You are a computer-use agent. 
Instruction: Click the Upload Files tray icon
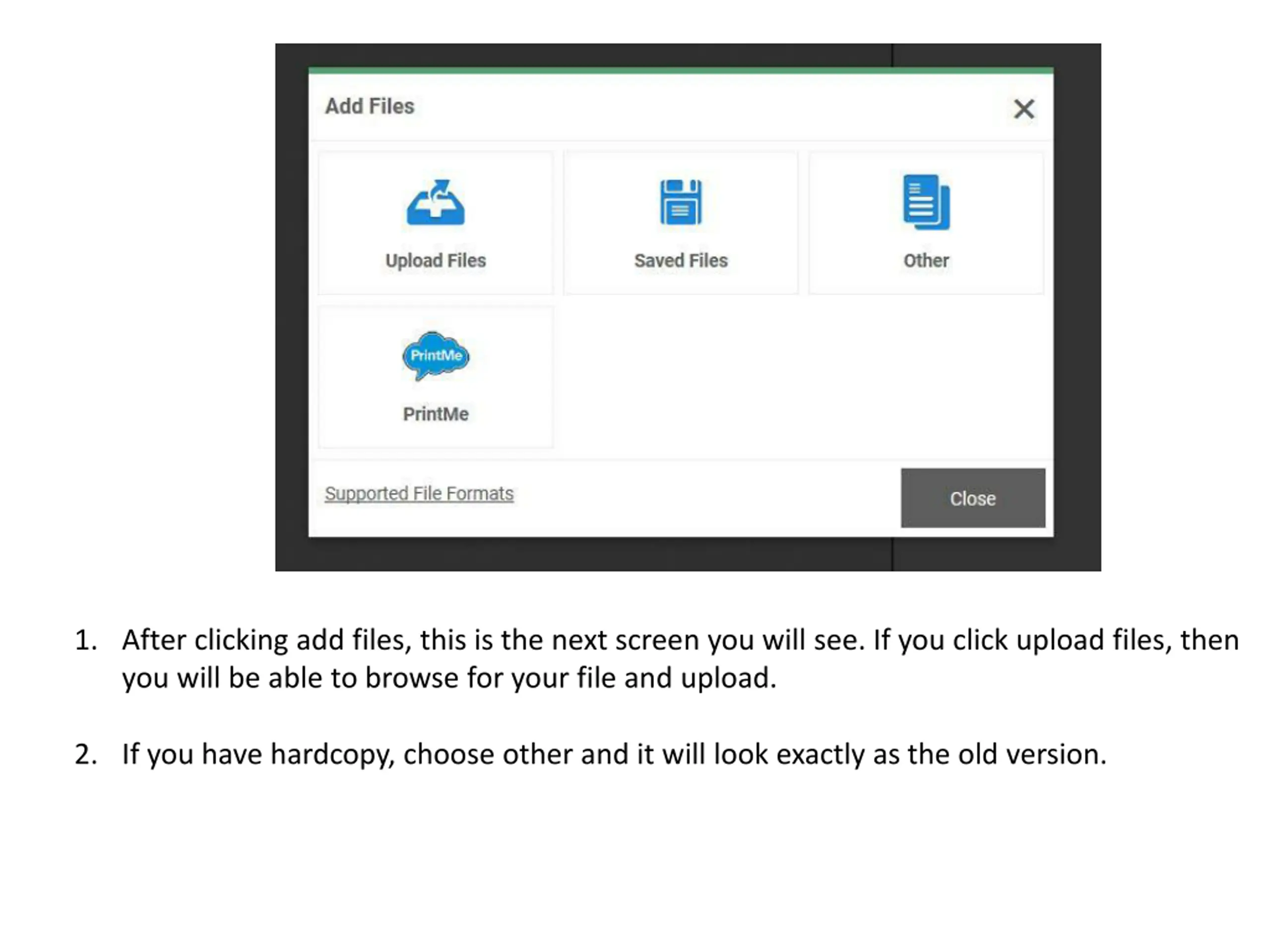click(436, 202)
